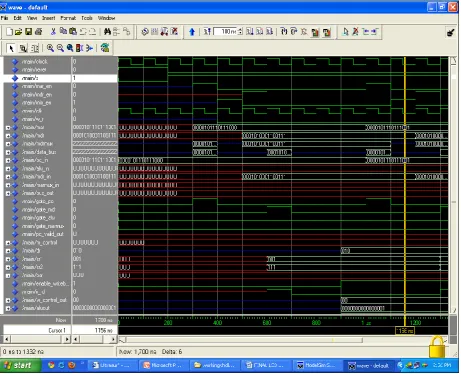Click the cursor time value 1156 ns
This screenshot has width=461, height=374.
tap(104, 330)
